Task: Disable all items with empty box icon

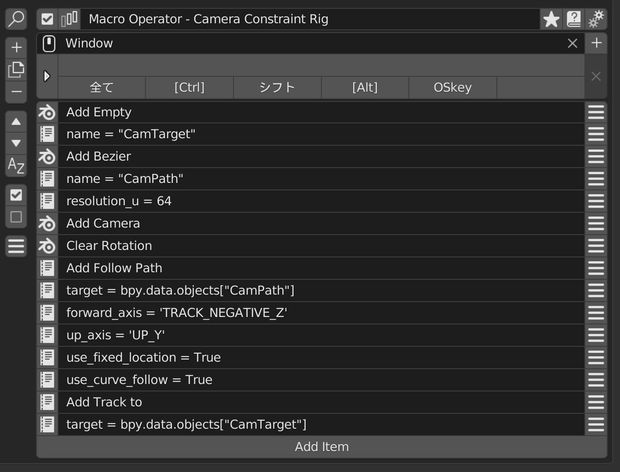Action: click(x=16, y=217)
